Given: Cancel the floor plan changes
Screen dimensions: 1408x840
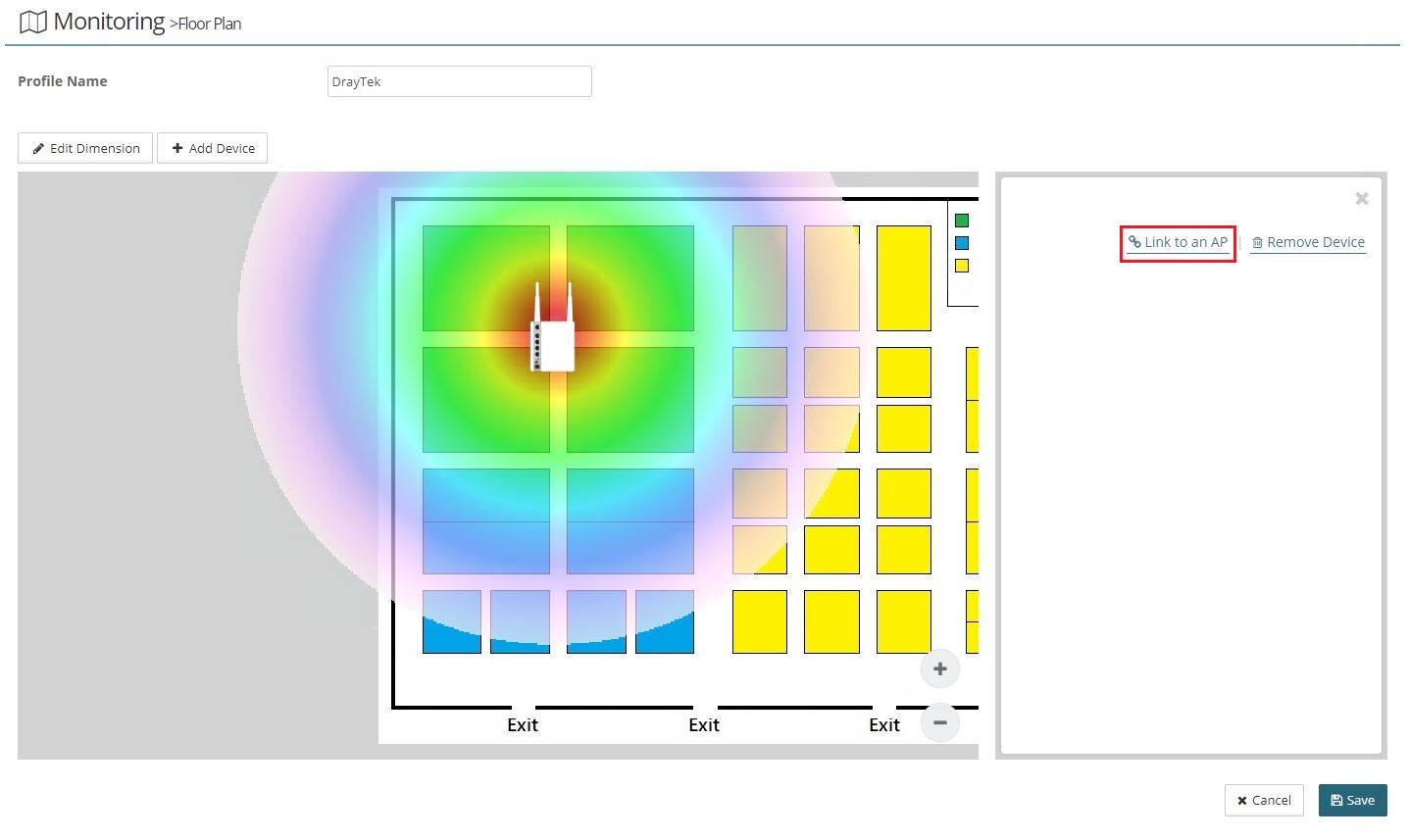Looking at the screenshot, I should coord(1264,800).
